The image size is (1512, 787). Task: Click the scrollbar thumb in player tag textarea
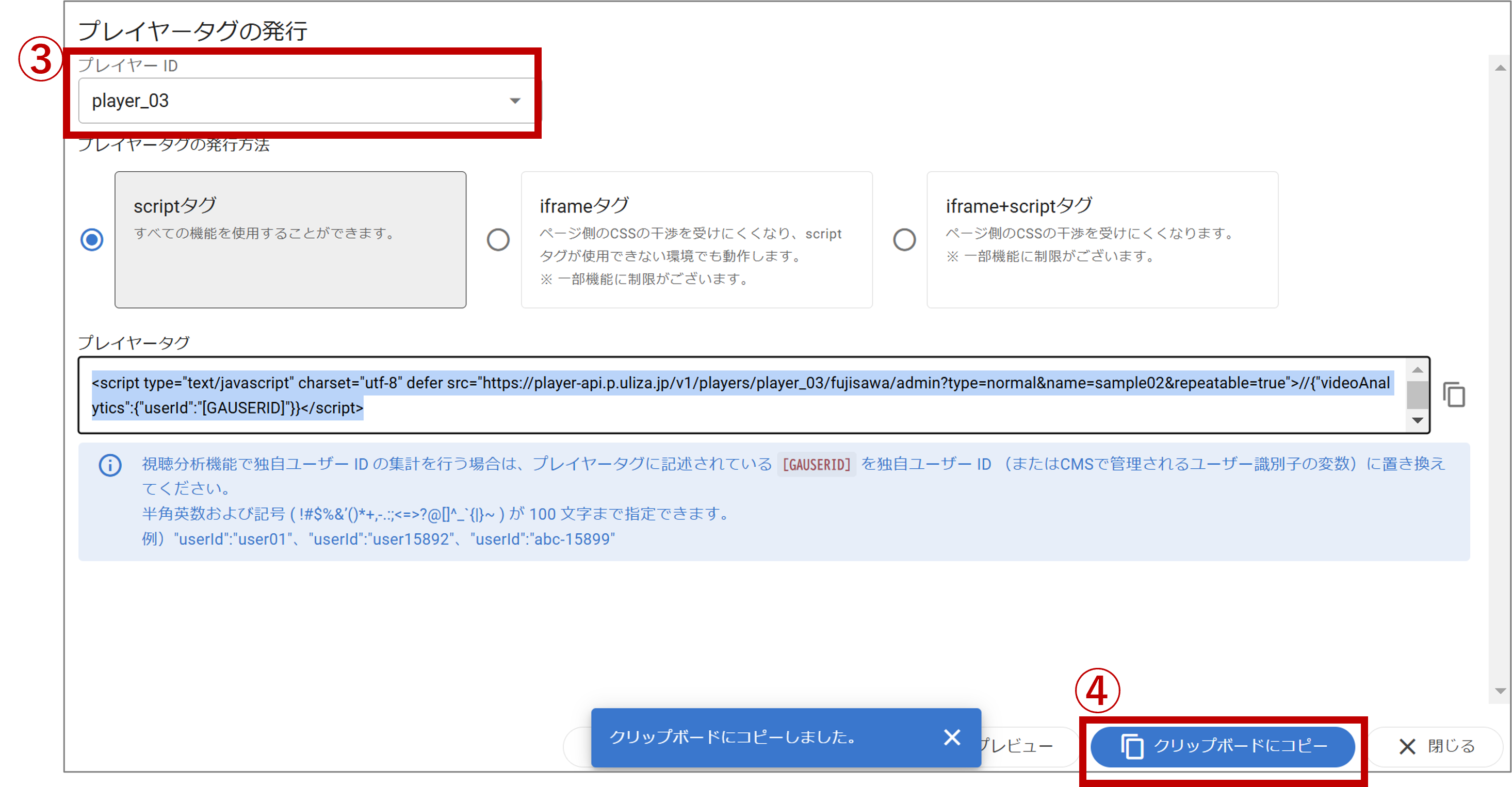click(1417, 394)
